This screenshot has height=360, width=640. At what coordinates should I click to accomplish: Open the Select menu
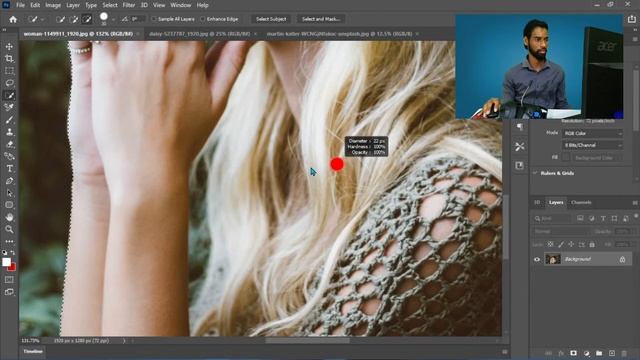(x=110, y=5)
